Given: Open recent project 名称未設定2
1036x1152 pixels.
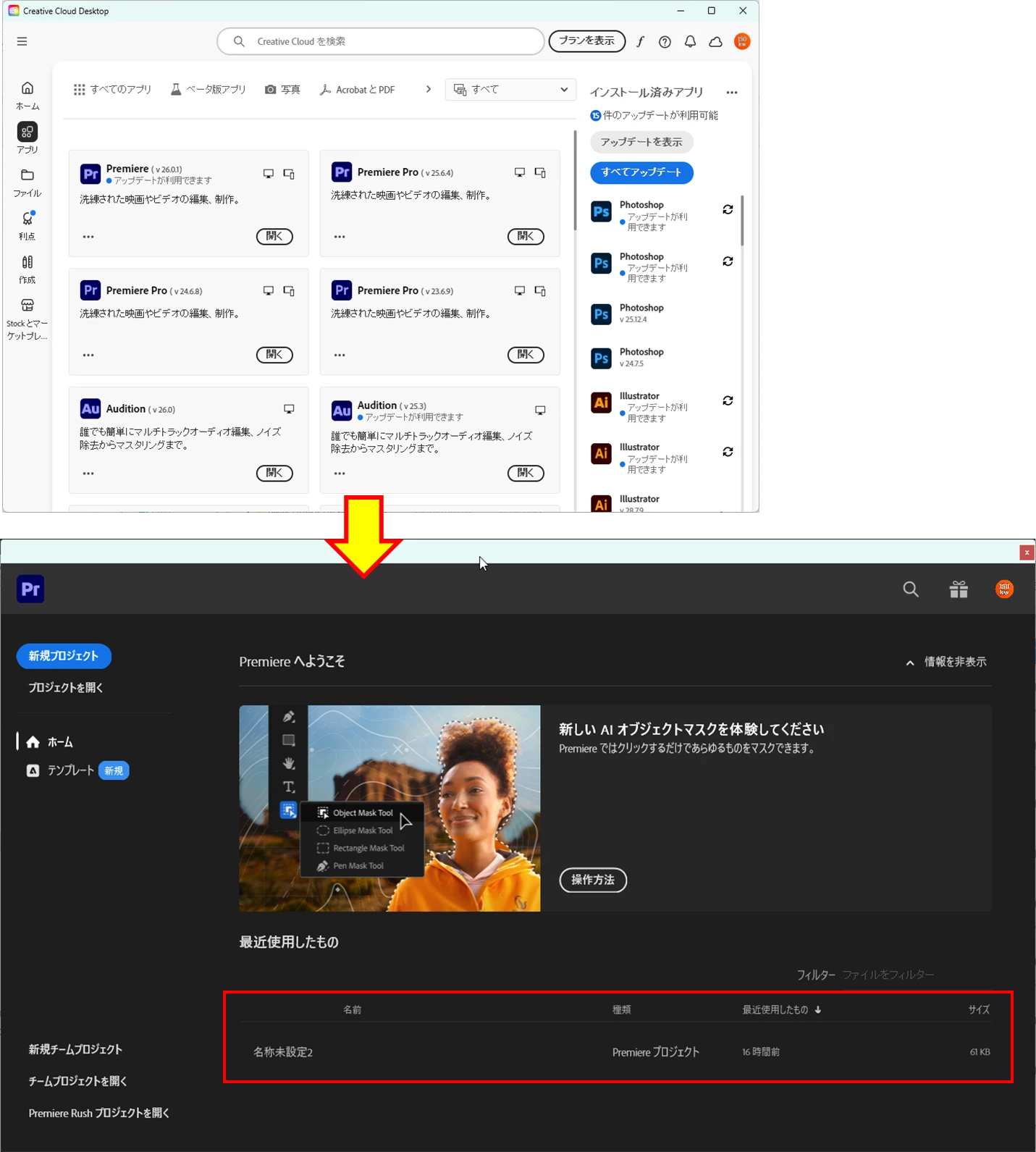Looking at the screenshot, I should pyautogui.click(x=616, y=1052).
